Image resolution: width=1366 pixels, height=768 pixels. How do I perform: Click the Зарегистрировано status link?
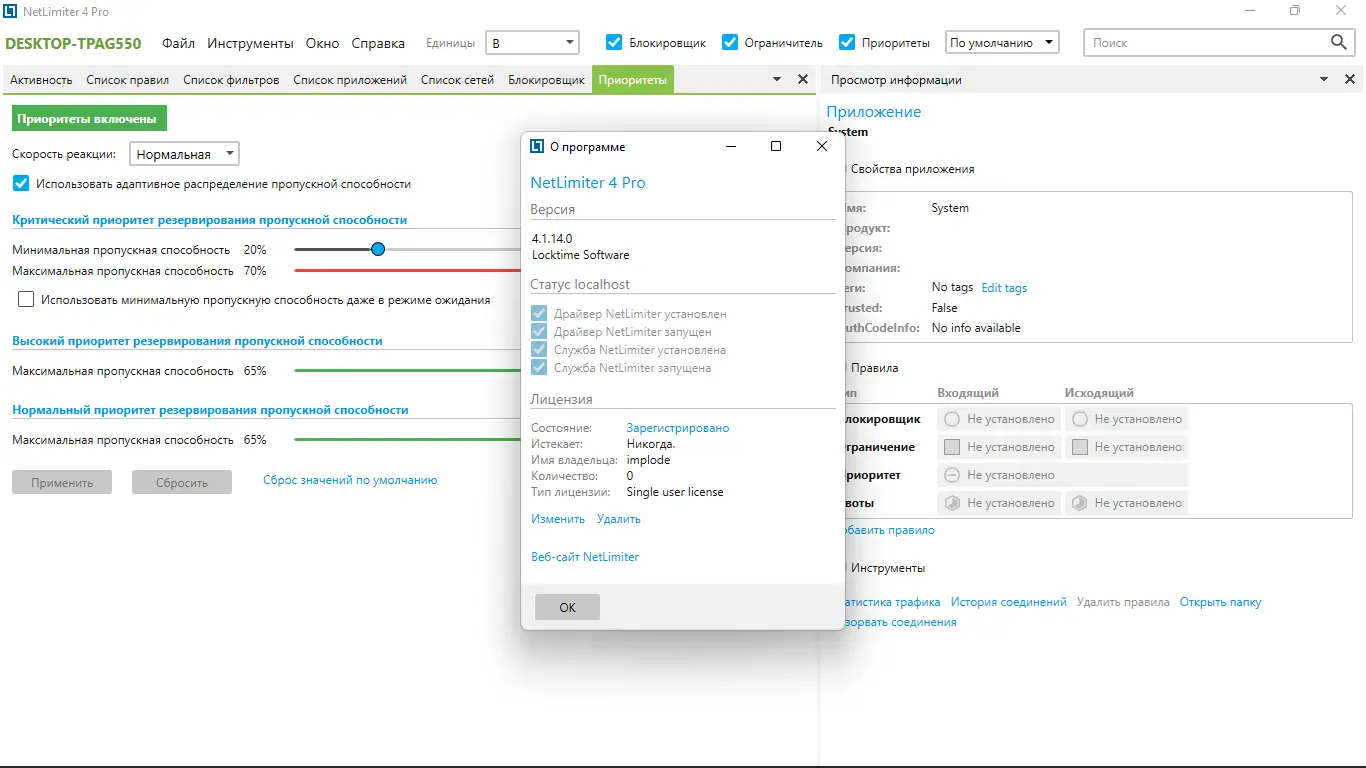tap(678, 428)
